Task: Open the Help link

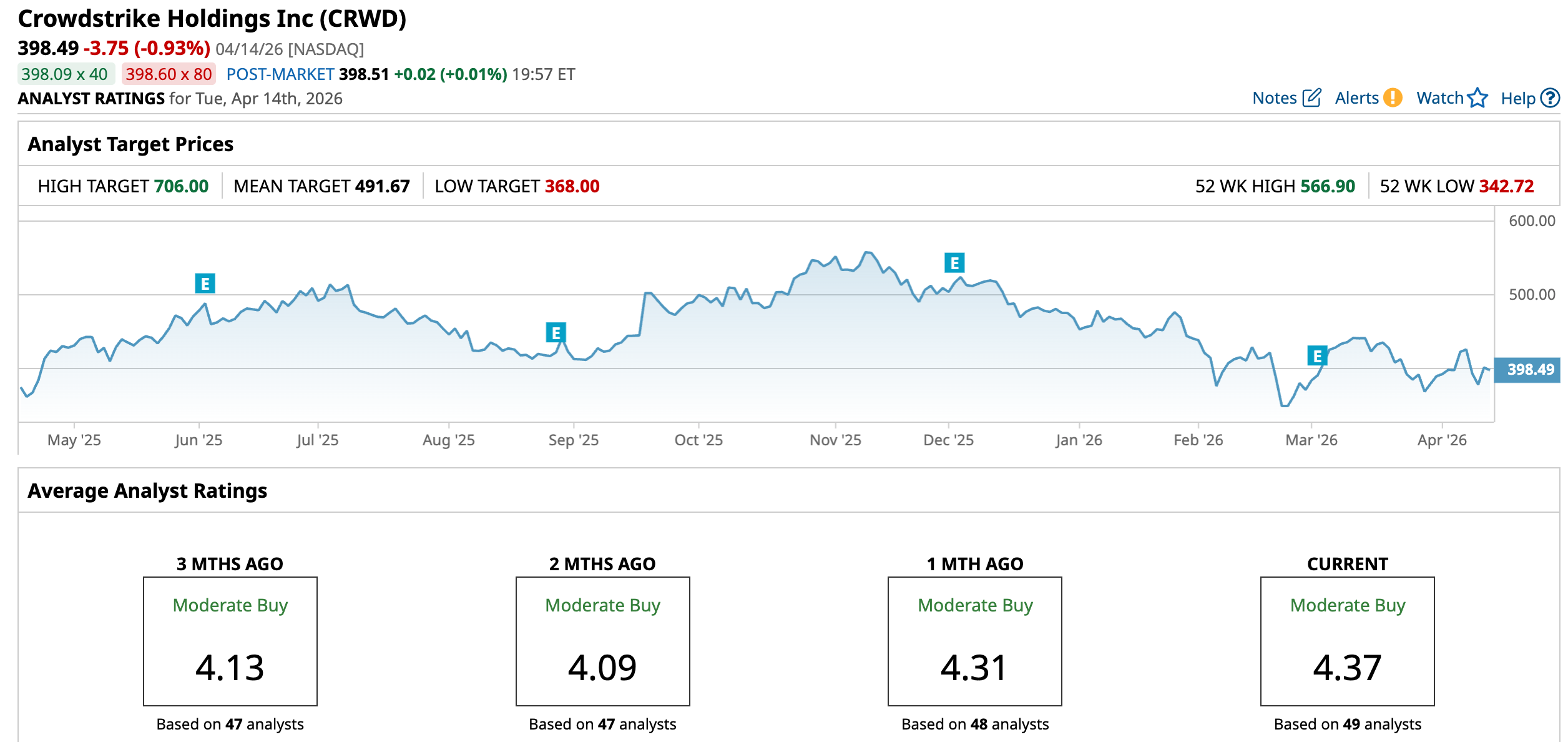Action: point(1517,98)
